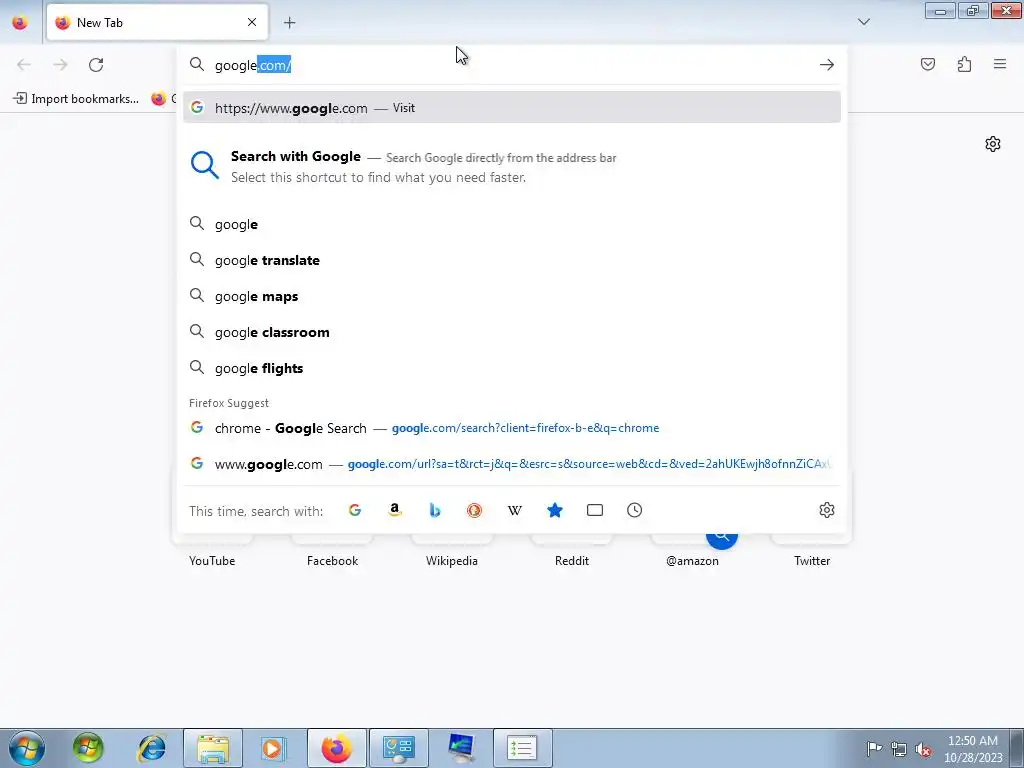Personalize New Tab with gear icon
The width and height of the screenshot is (1024, 768).
(x=993, y=144)
